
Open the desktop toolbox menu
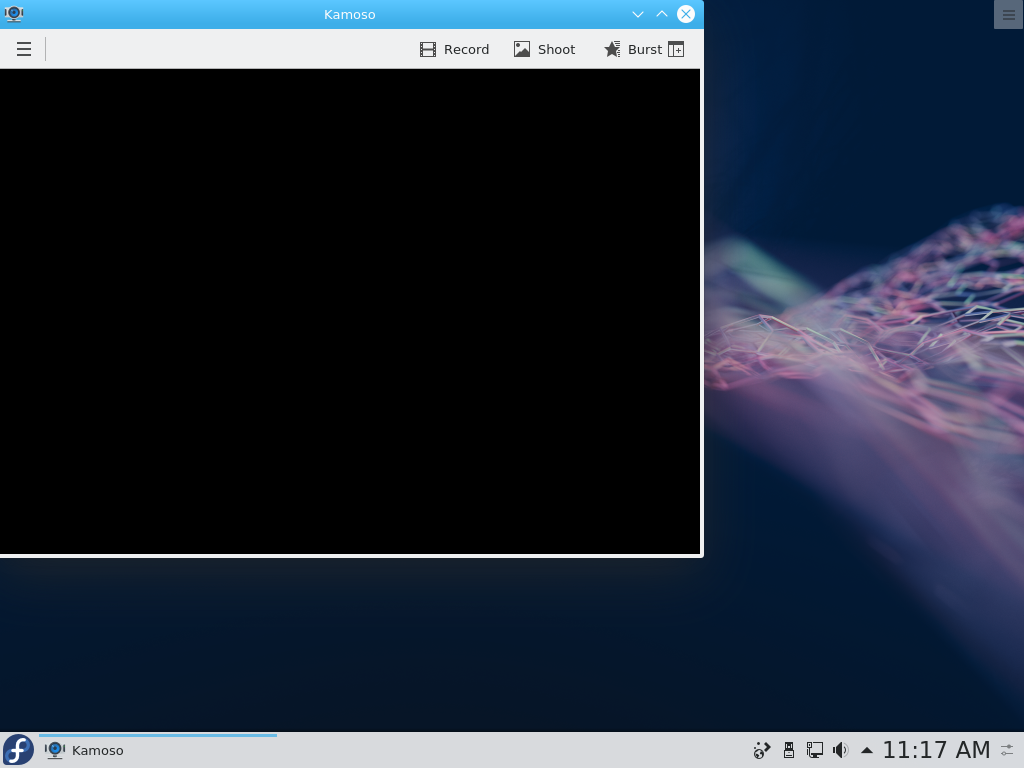tap(1009, 14)
